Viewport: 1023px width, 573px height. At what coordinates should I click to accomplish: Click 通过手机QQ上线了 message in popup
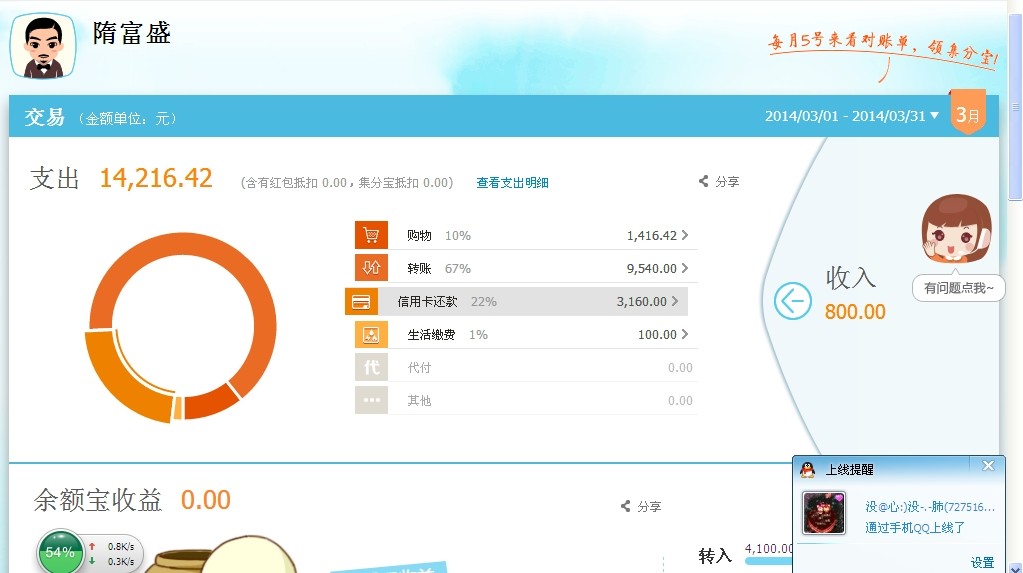915,527
